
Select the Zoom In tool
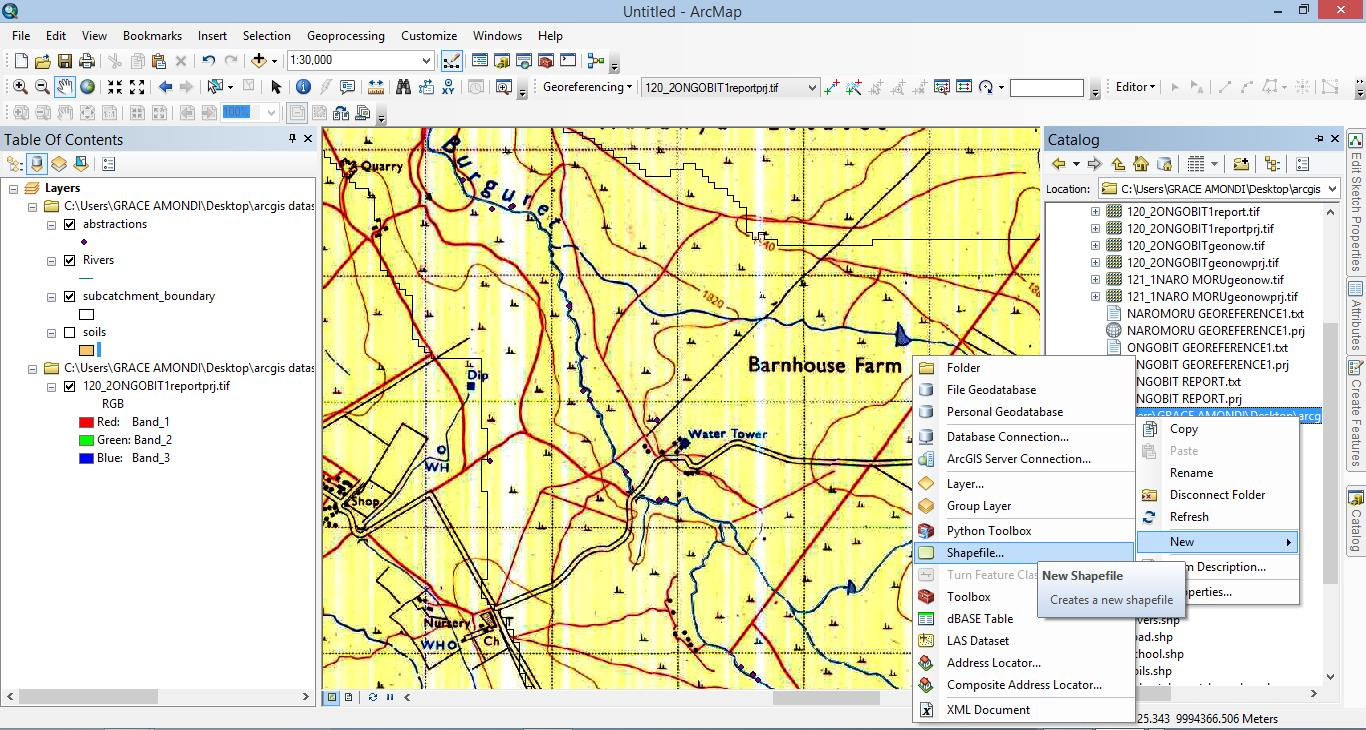[20, 87]
